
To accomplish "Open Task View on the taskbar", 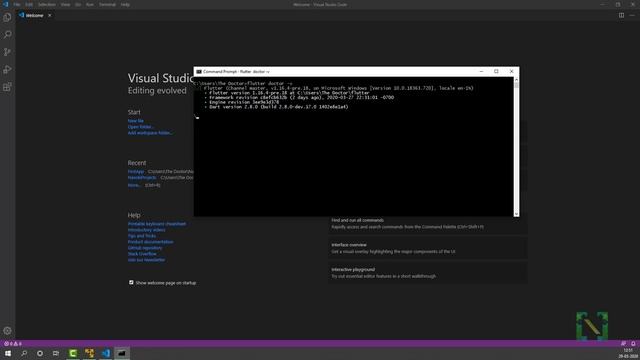I will click(56, 353).
